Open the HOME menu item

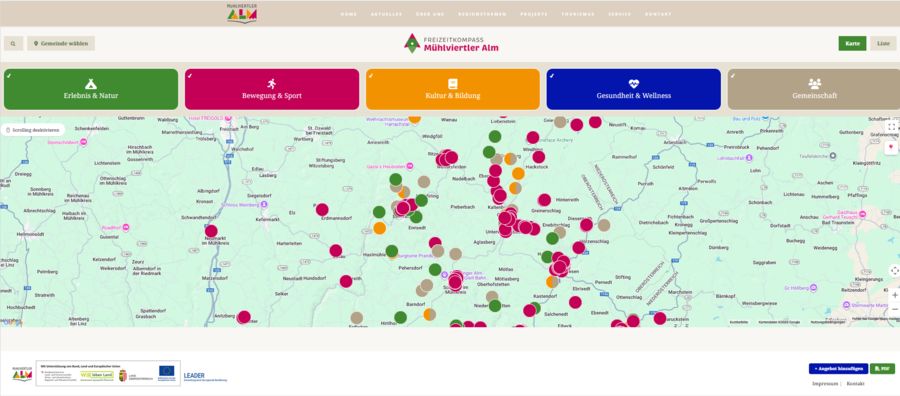(348, 14)
